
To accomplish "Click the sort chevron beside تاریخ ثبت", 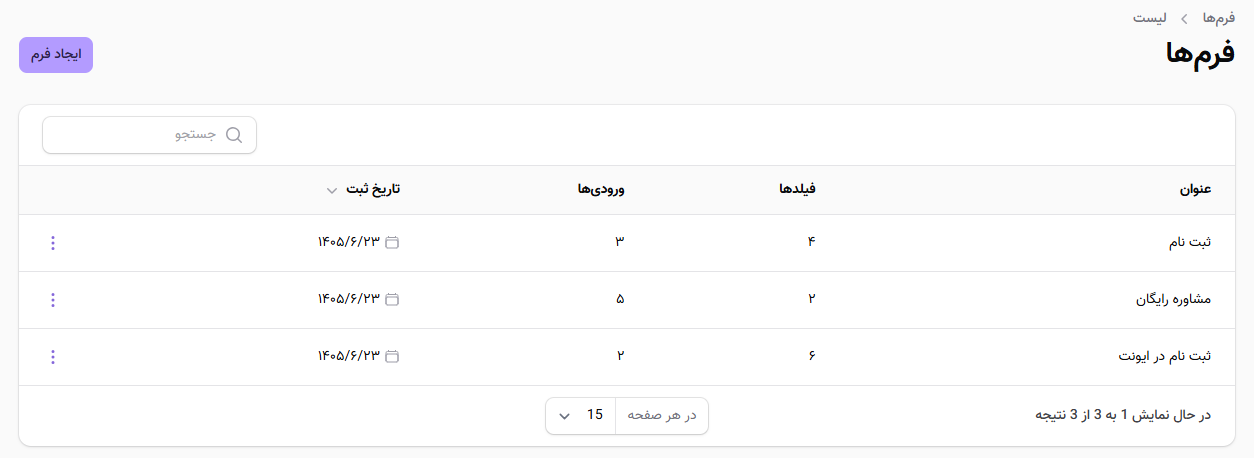I will coord(332,191).
